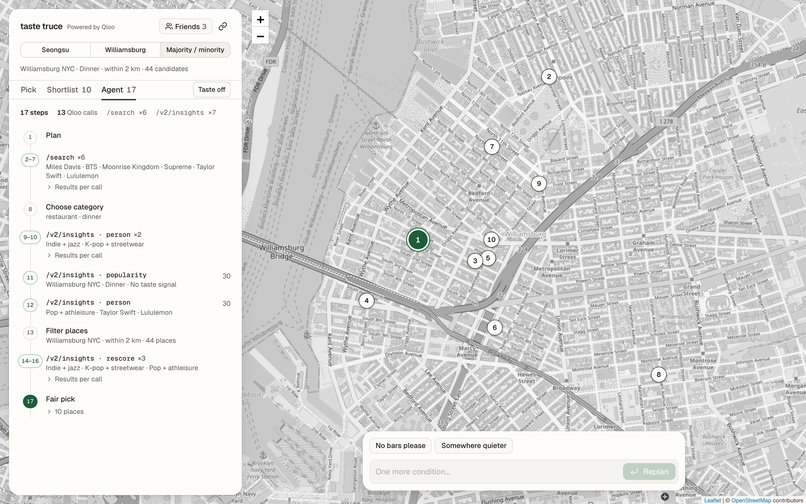The width and height of the screenshot is (806, 504).
Task: Zoom out on the map
Action: tap(260, 36)
